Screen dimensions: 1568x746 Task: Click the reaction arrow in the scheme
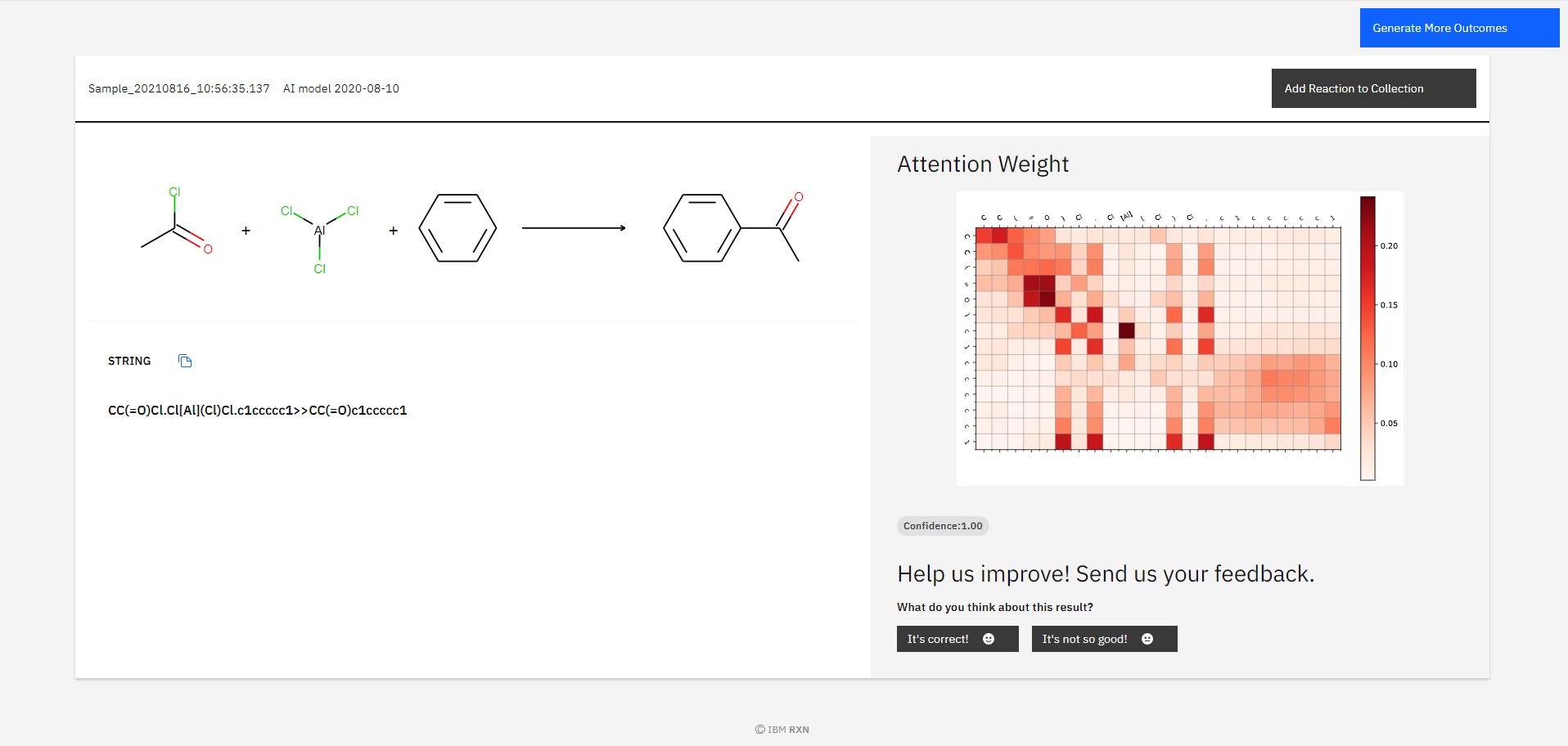click(x=573, y=227)
